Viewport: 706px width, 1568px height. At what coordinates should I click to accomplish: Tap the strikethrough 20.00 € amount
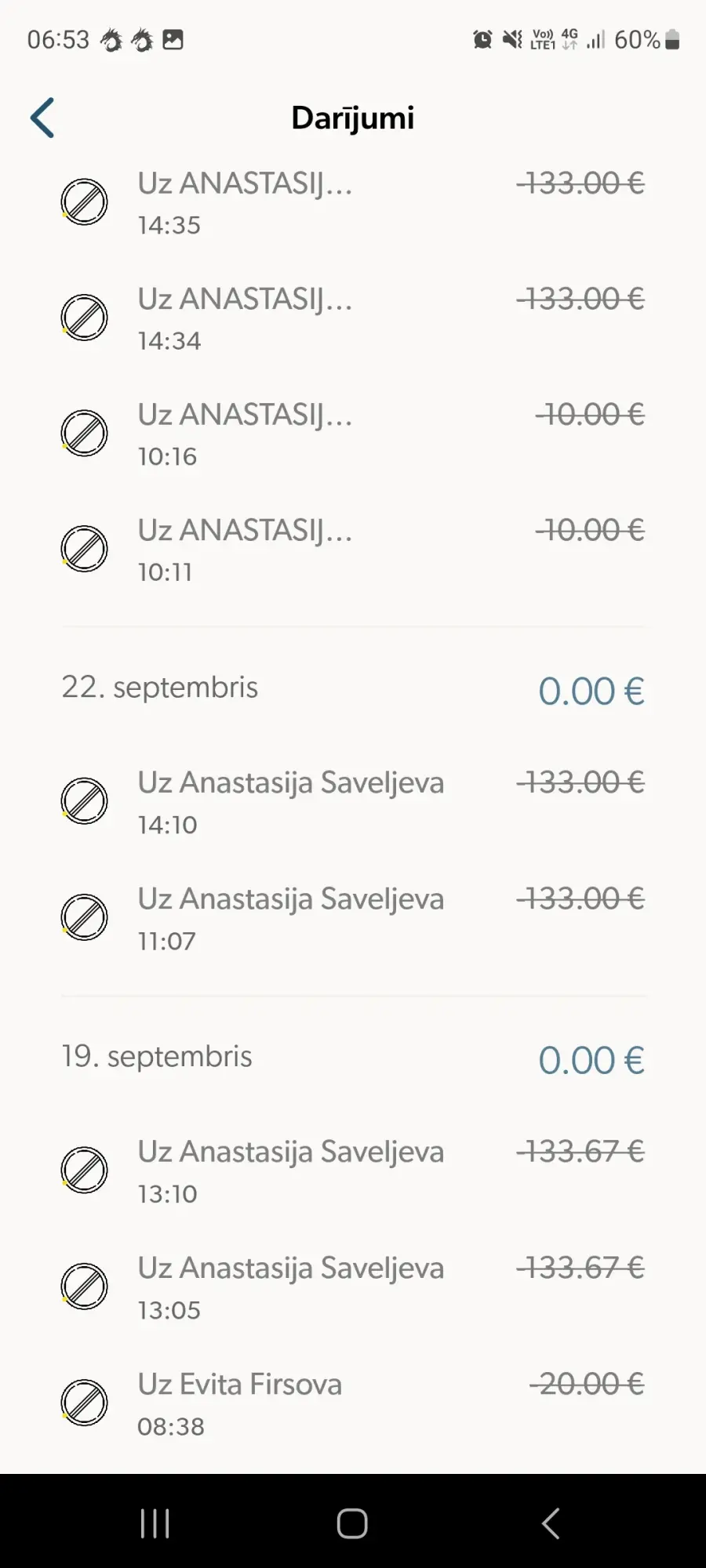[x=587, y=1384]
